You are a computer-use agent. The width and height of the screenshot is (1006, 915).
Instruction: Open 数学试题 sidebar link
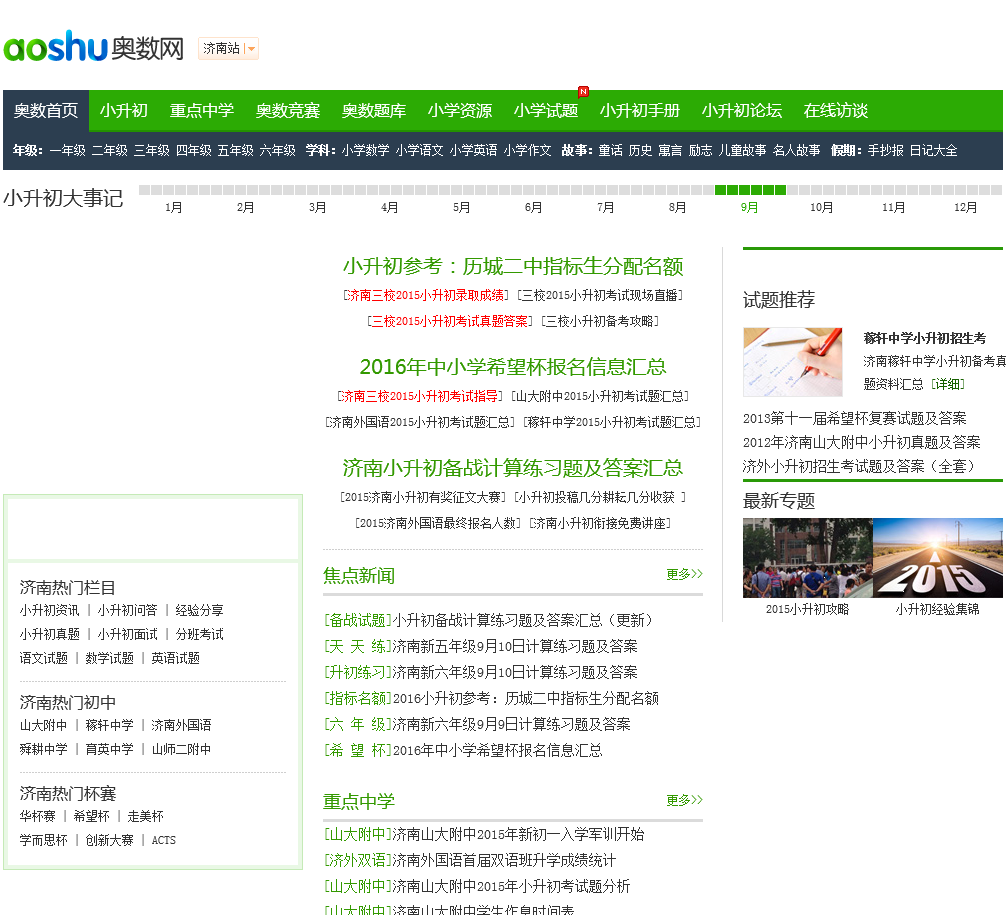tap(110, 658)
